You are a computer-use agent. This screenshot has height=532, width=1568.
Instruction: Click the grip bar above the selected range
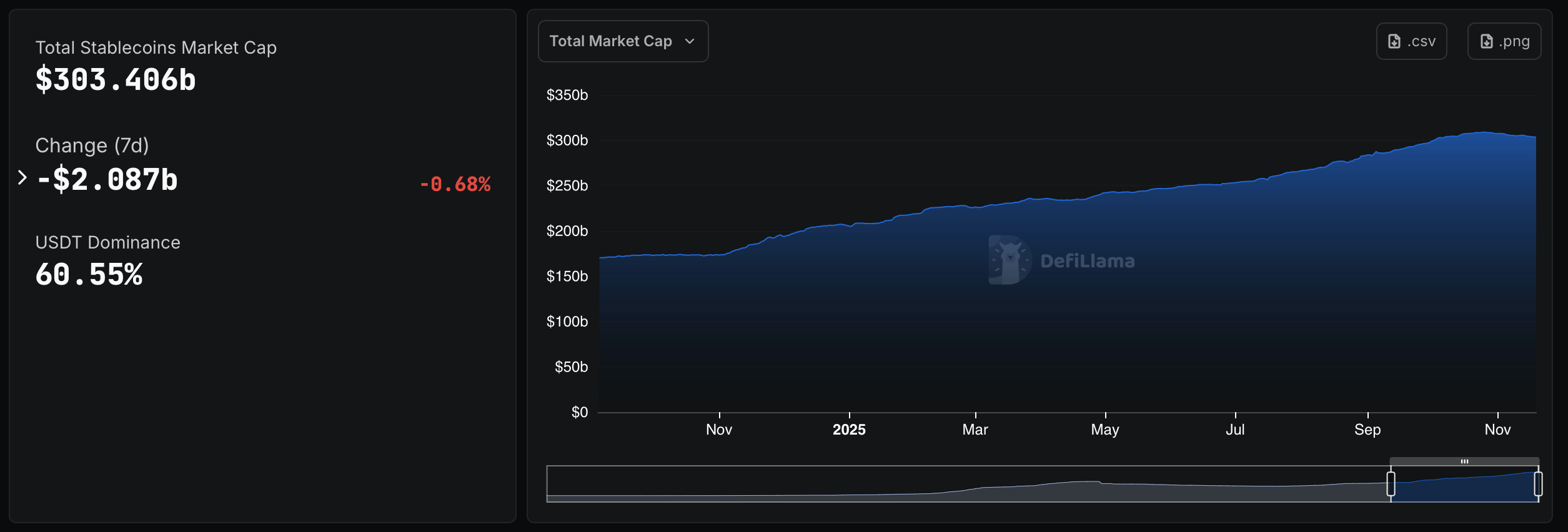click(x=1464, y=461)
